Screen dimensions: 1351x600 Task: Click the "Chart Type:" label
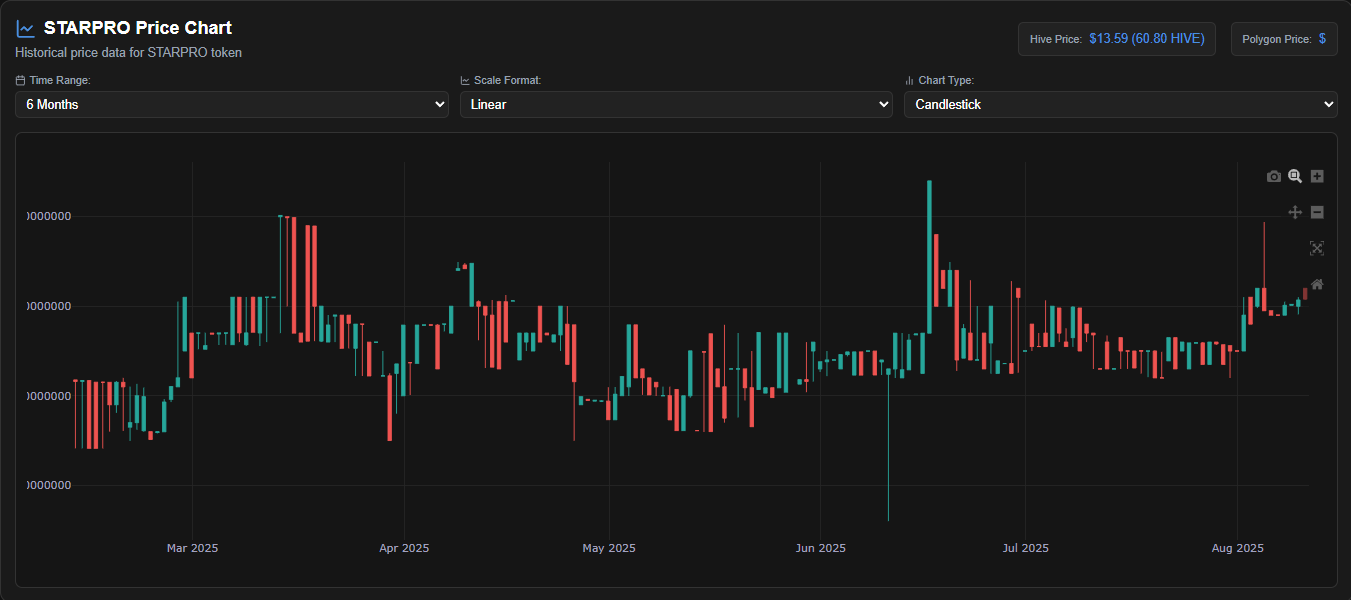click(x=946, y=80)
